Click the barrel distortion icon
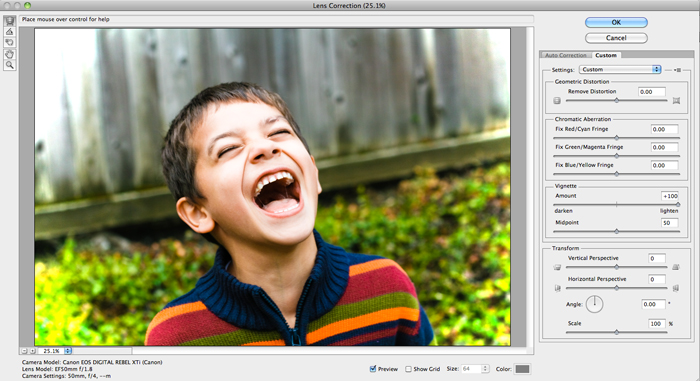Image resolution: width=700 pixels, height=381 pixels. coord(557,100)
